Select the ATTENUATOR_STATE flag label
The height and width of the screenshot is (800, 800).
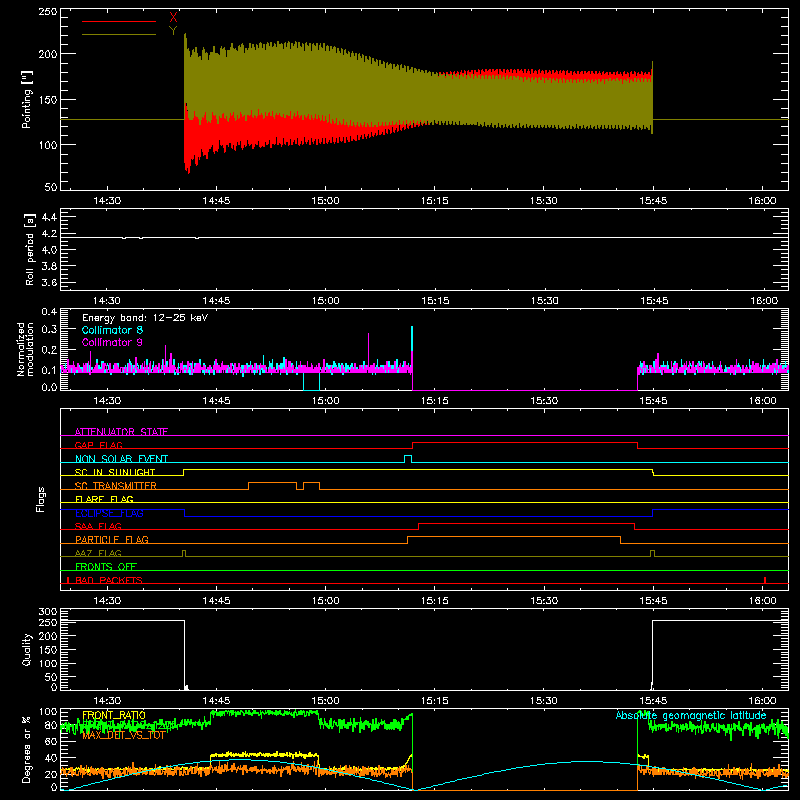(x=121, y=432)
